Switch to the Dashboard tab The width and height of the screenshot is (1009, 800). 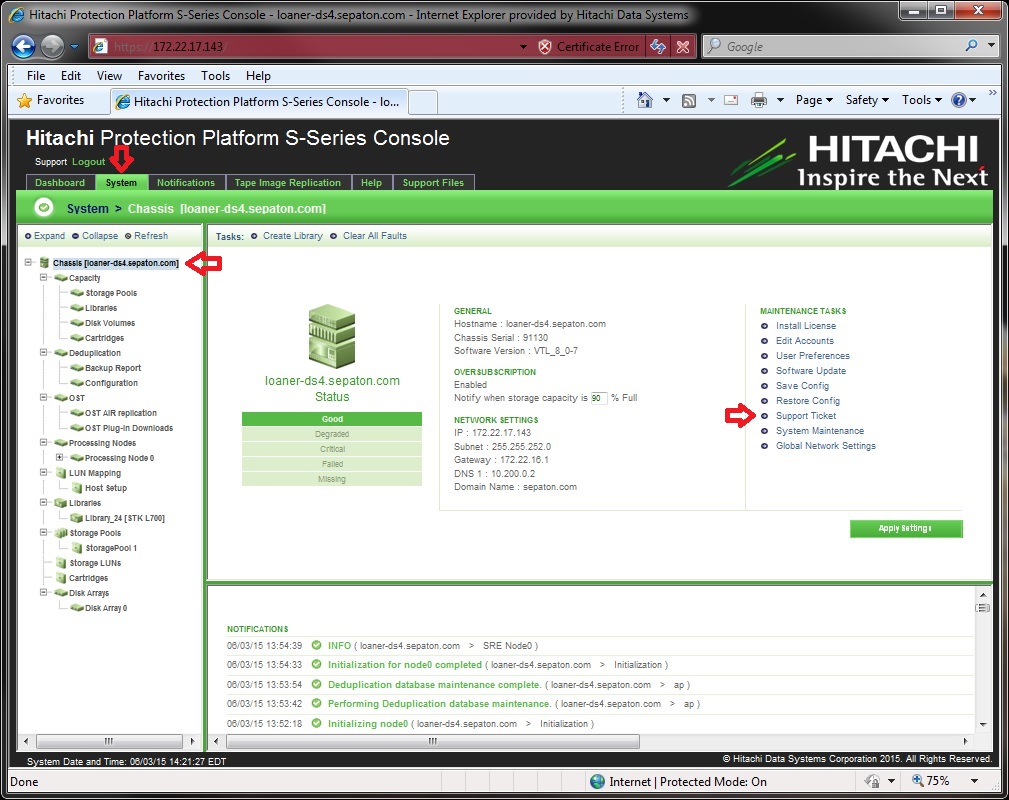click(60, 182)
